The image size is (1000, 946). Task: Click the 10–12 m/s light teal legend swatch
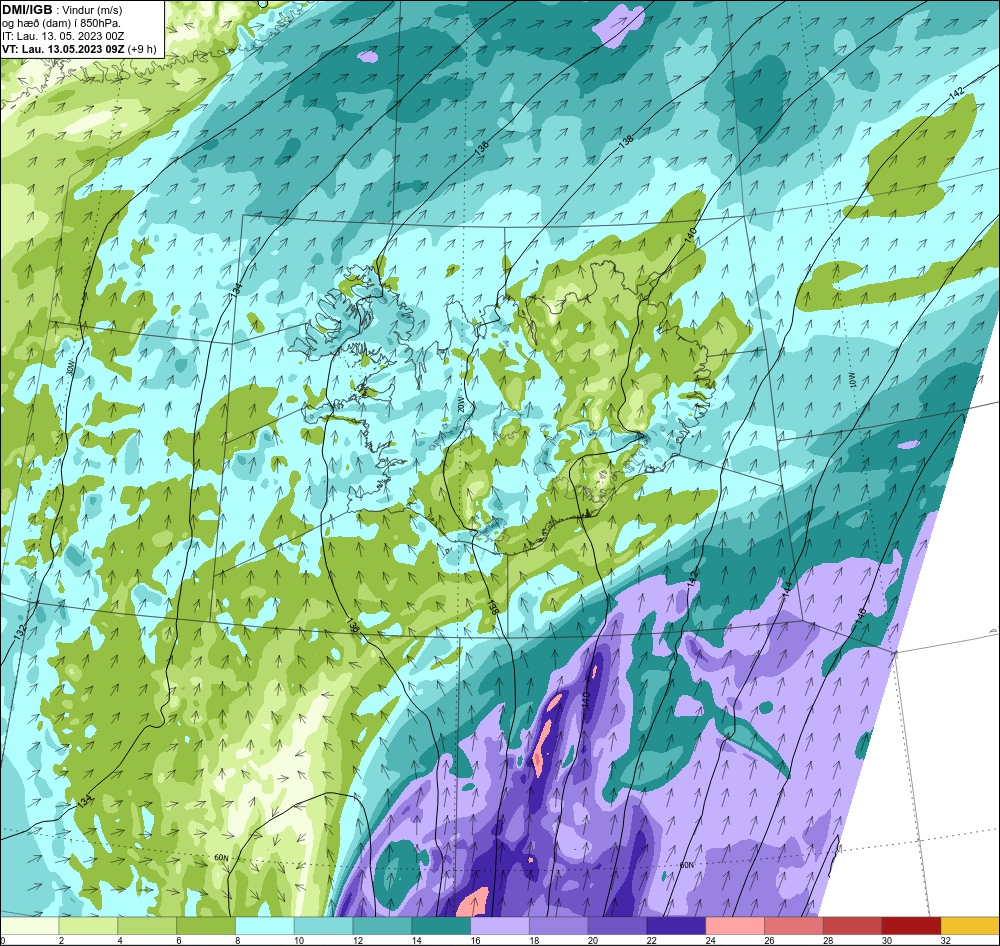click(x=323, y=926)
